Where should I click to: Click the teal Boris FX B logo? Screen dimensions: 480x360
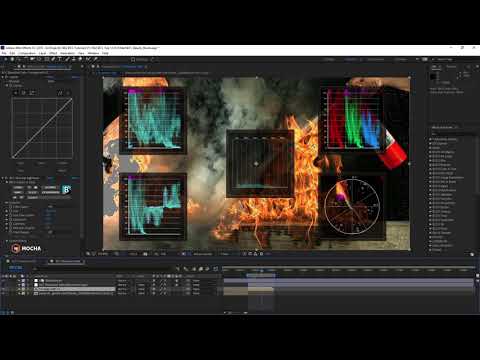point(66,190)
